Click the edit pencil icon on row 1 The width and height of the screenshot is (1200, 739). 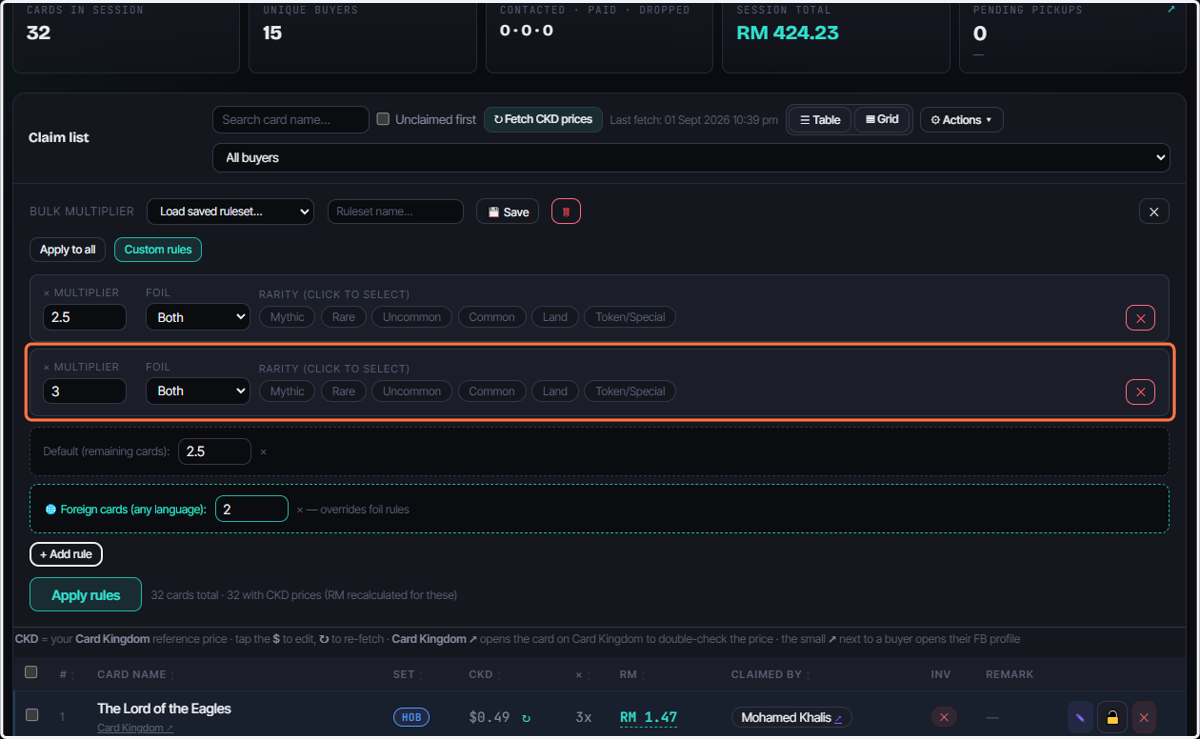1080,717
